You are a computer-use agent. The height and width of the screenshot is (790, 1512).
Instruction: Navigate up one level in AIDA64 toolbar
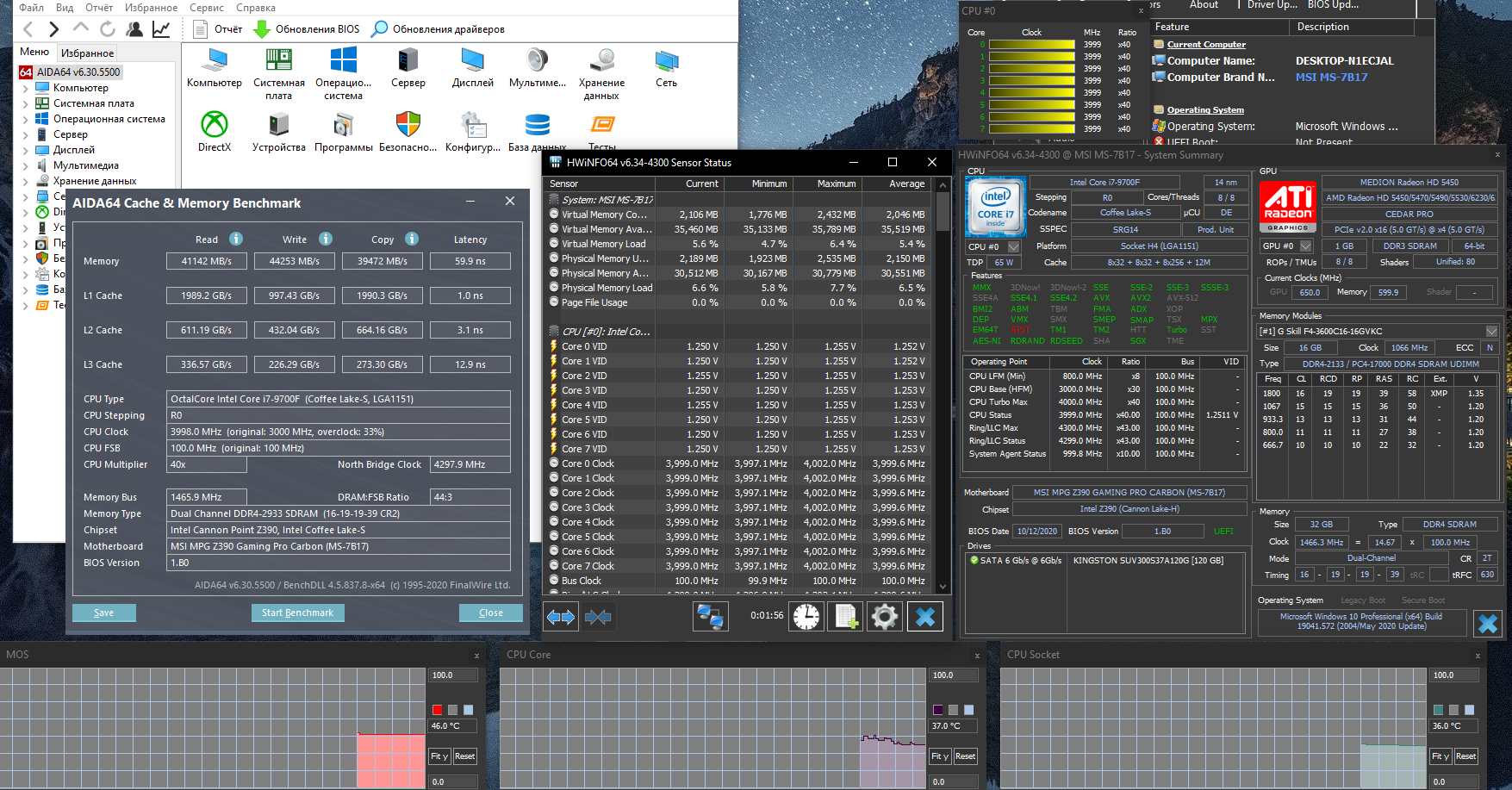pyautogui.click(x=80, y=28)
